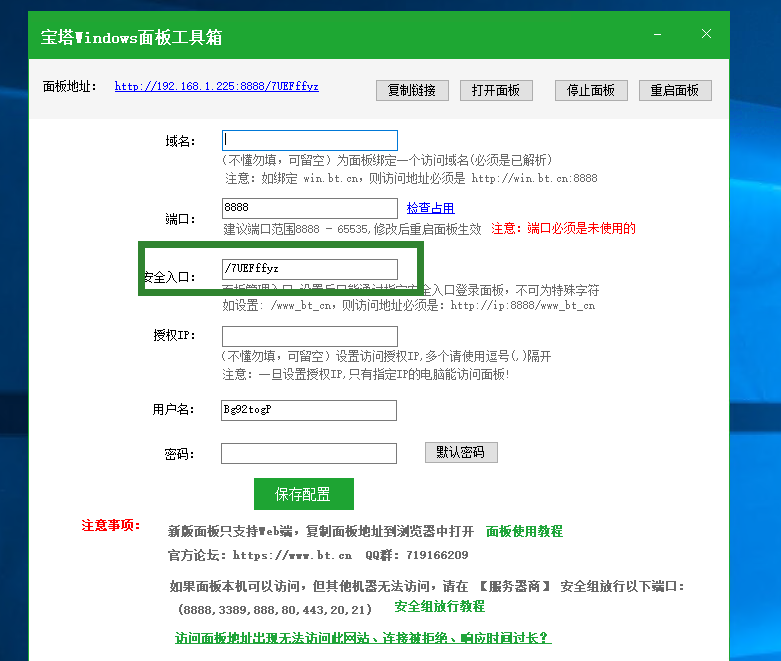Click the port list (8888,3389,888,80,443,20,21) text
This screenshot has height=661, width=781.
coord(275,610)
